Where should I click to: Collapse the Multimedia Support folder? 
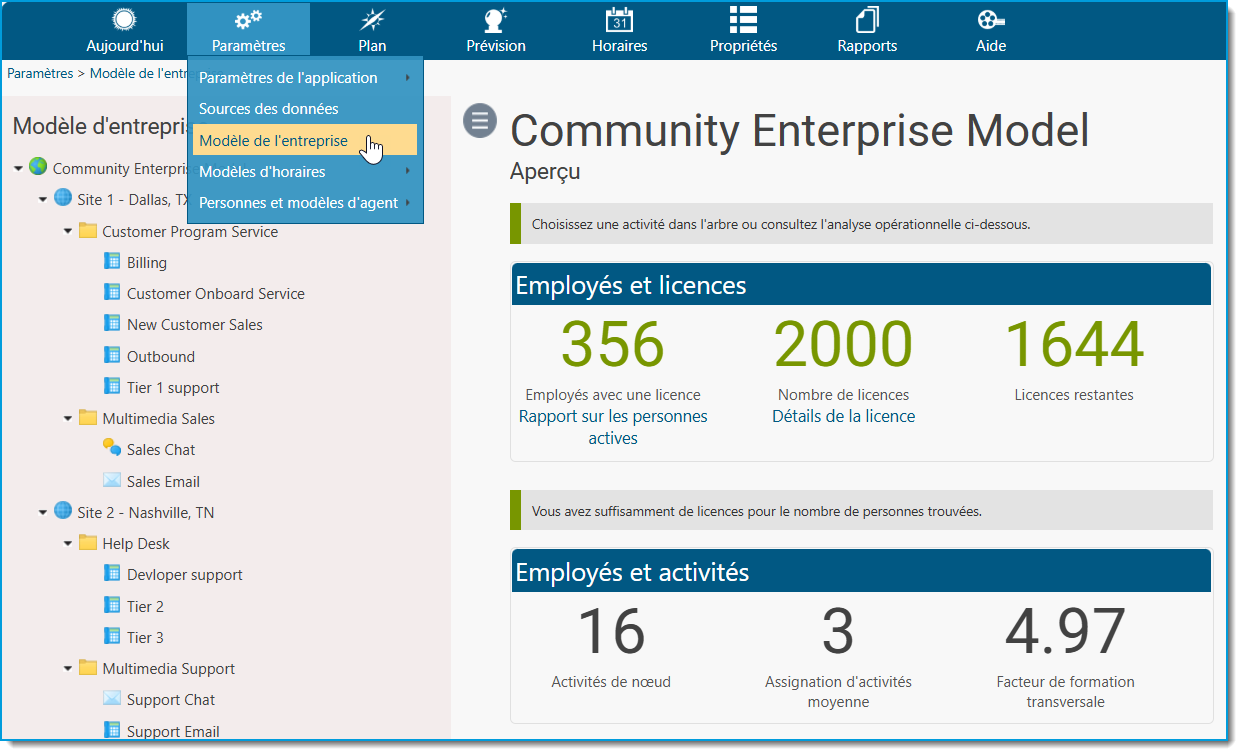click(68, 669)
